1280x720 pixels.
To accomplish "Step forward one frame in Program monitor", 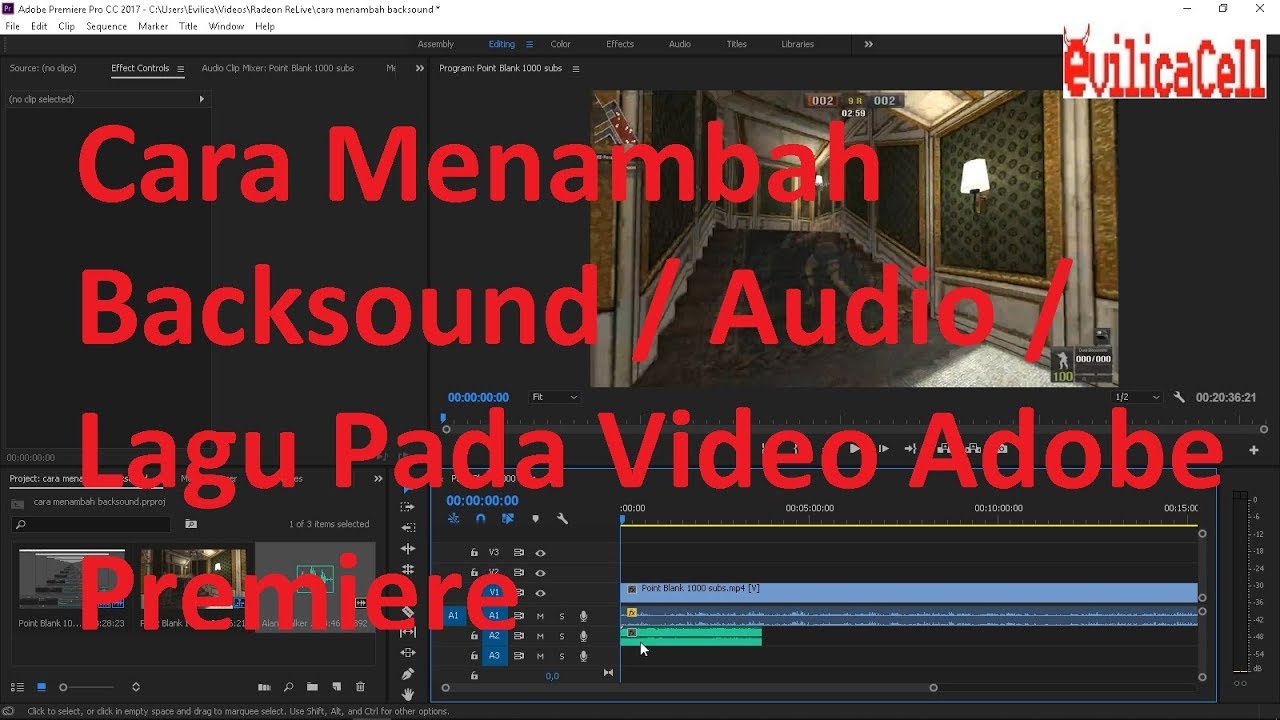I will [x=882, y=449].
